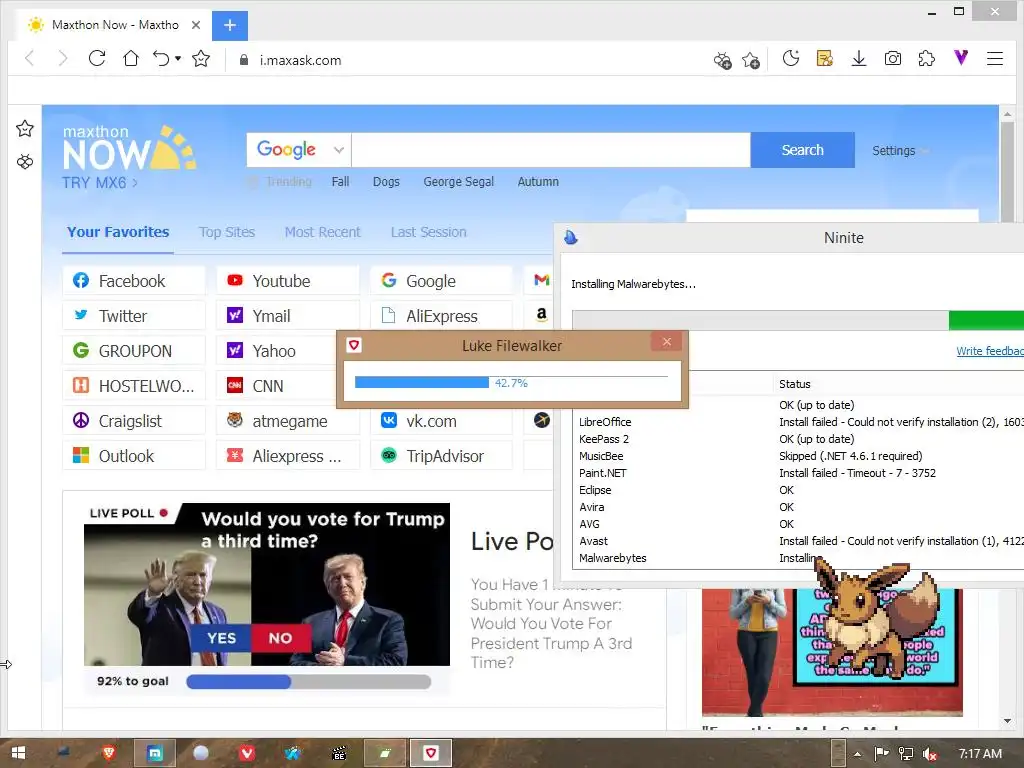Open the Twitter favorite tile
Screen dimensions: 1024x768
(134, 316)
